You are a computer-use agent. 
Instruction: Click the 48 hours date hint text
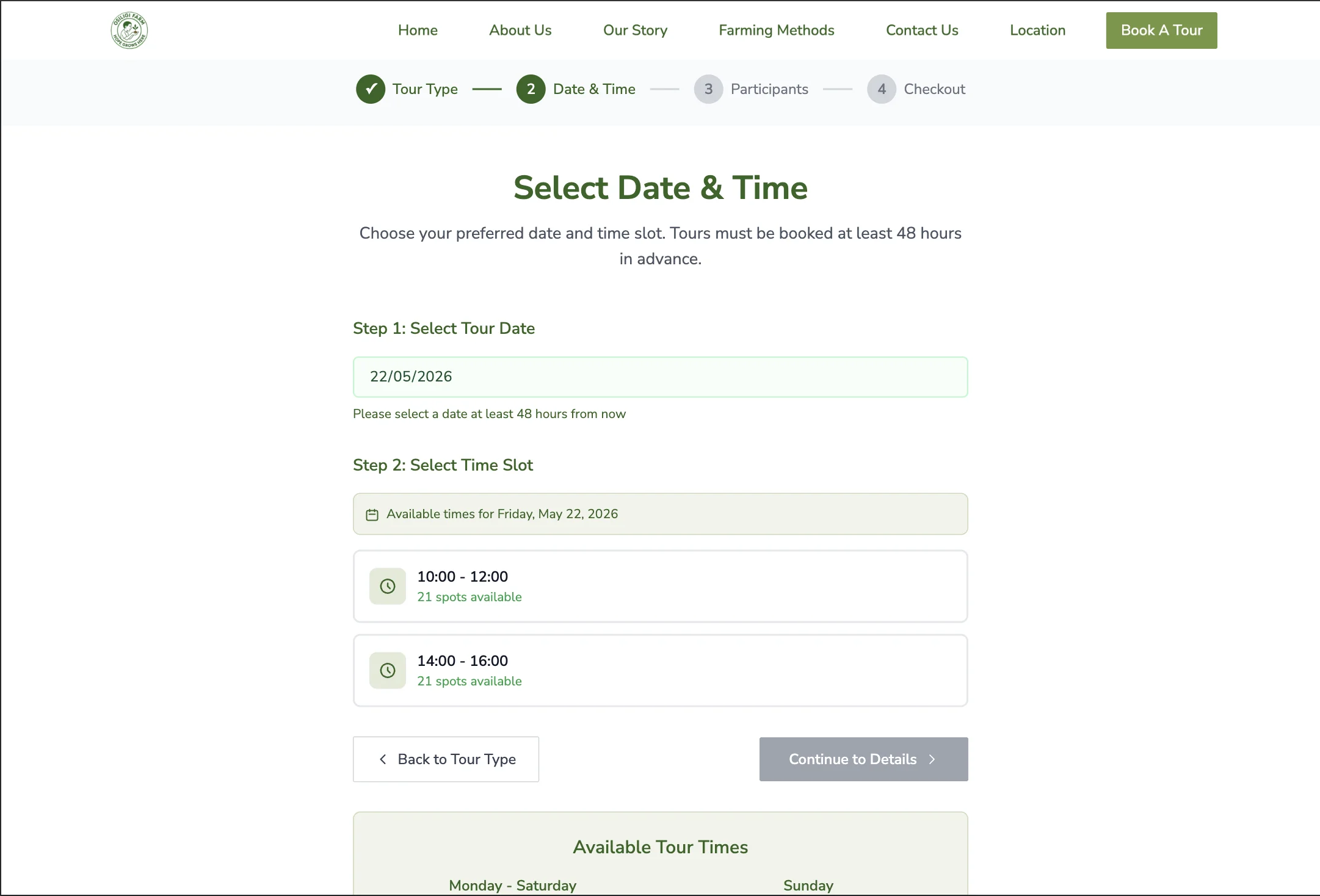point(489,414)
